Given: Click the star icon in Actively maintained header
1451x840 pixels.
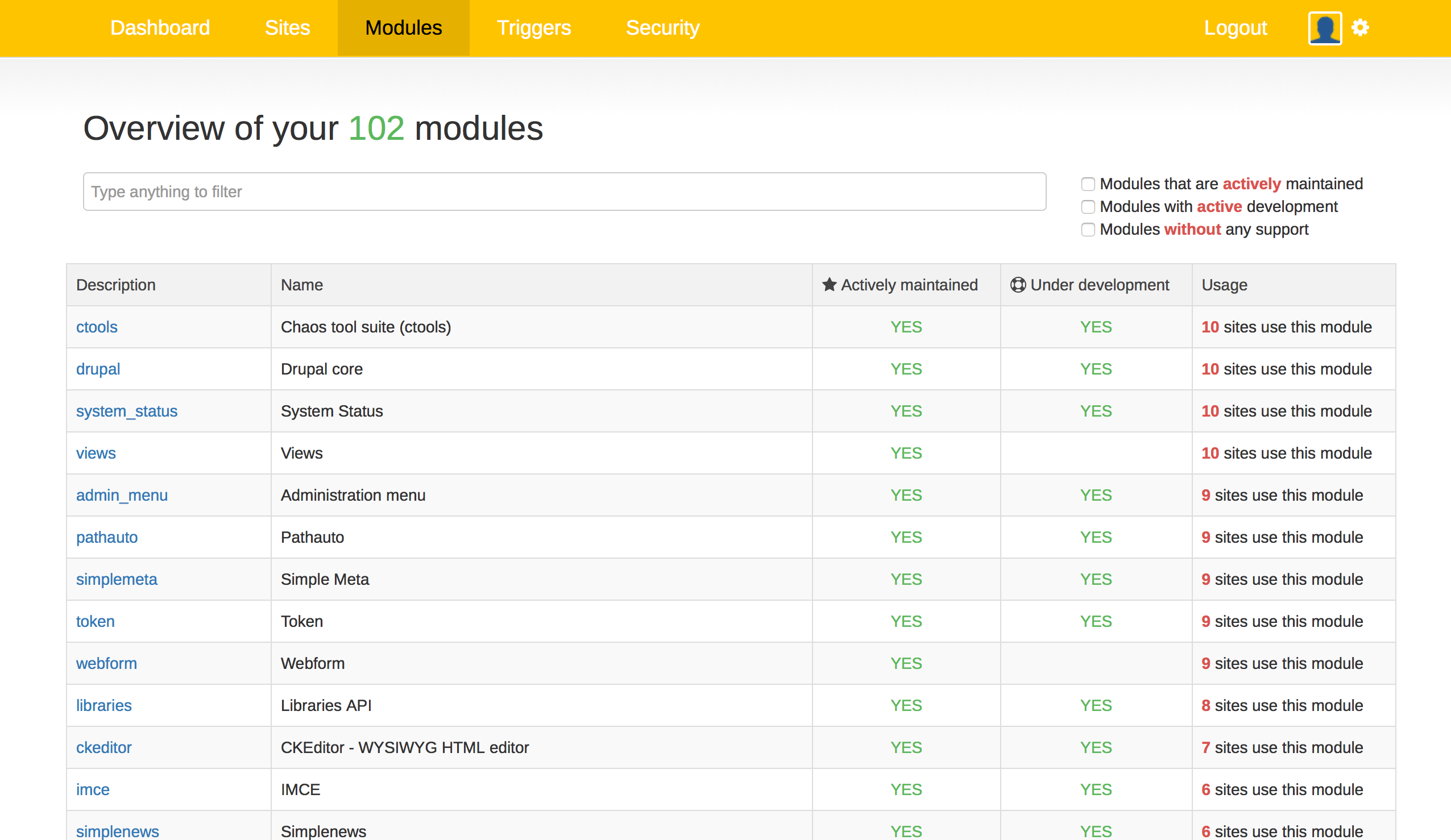Looking at the screenshot, I should [828, 284].
